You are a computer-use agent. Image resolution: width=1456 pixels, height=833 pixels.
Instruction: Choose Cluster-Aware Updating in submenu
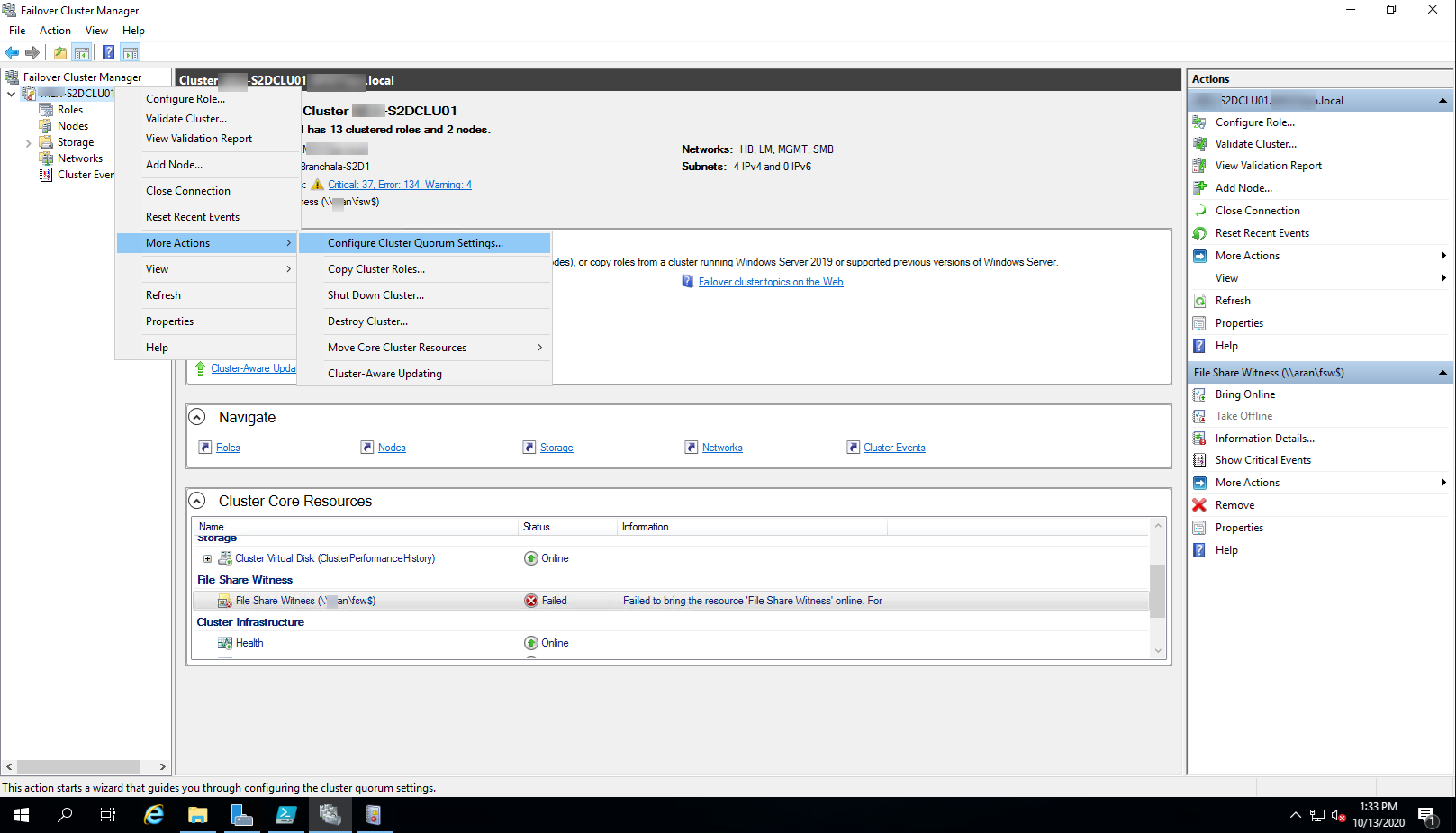tap(424, 374)
